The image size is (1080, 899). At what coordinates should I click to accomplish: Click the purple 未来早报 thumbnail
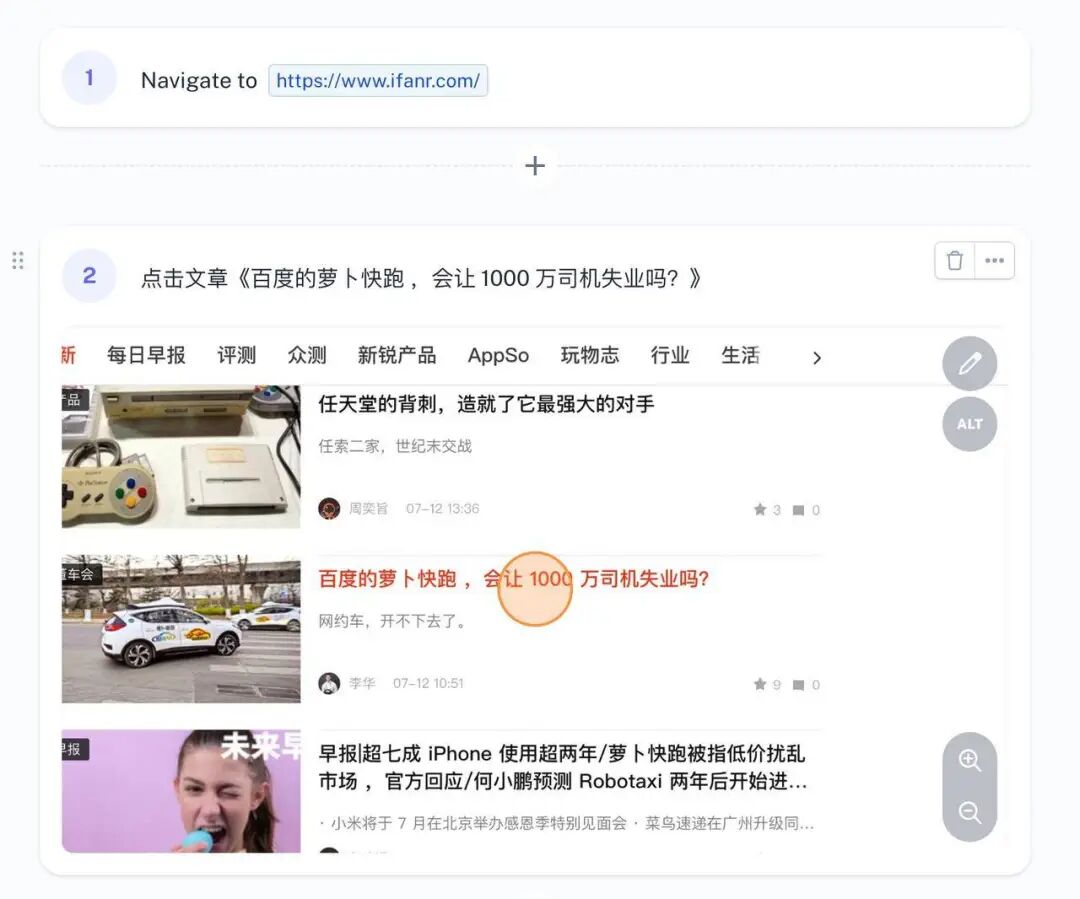[181, 791]
